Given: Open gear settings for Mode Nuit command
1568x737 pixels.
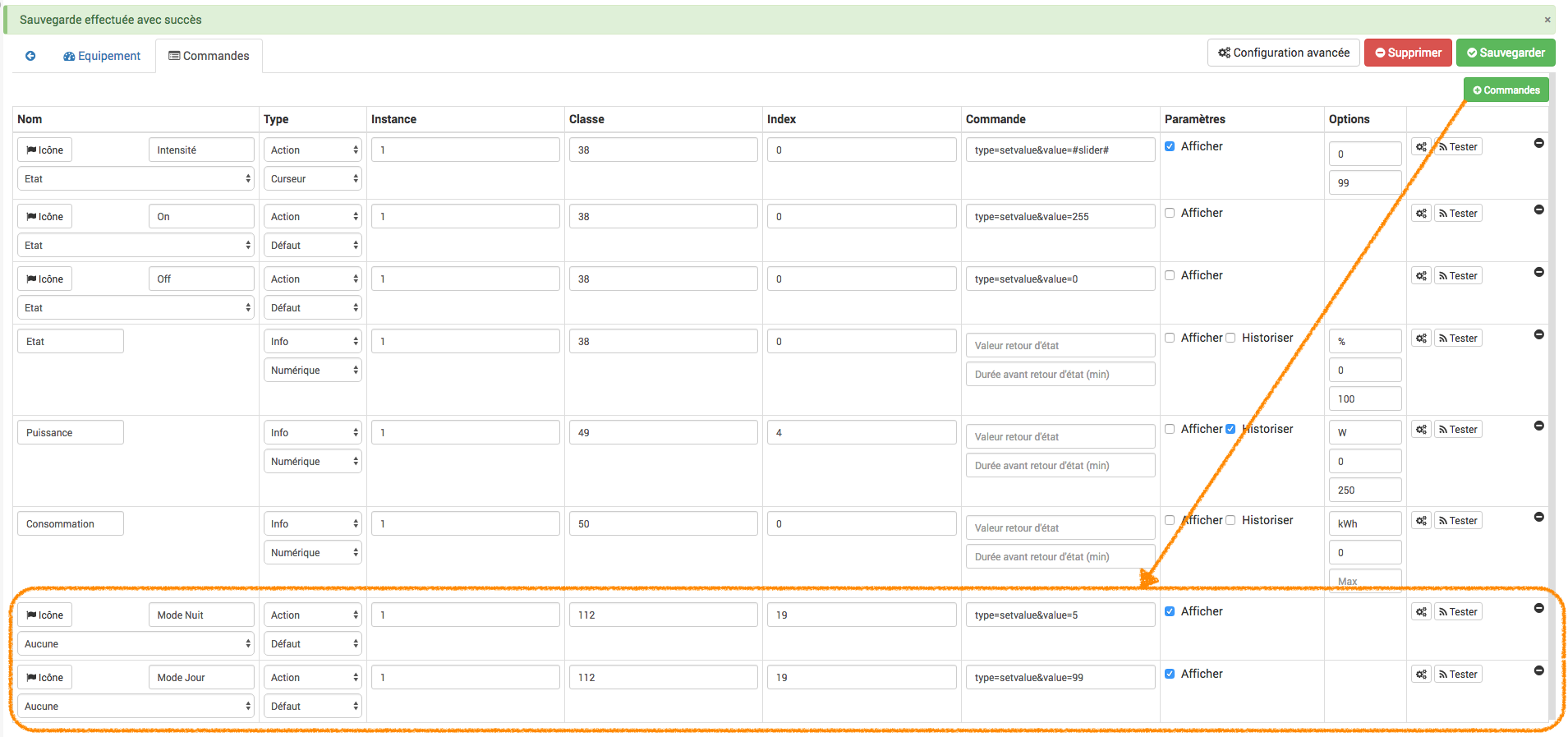Looking at the screenshot, I should tap(1421, 612).
